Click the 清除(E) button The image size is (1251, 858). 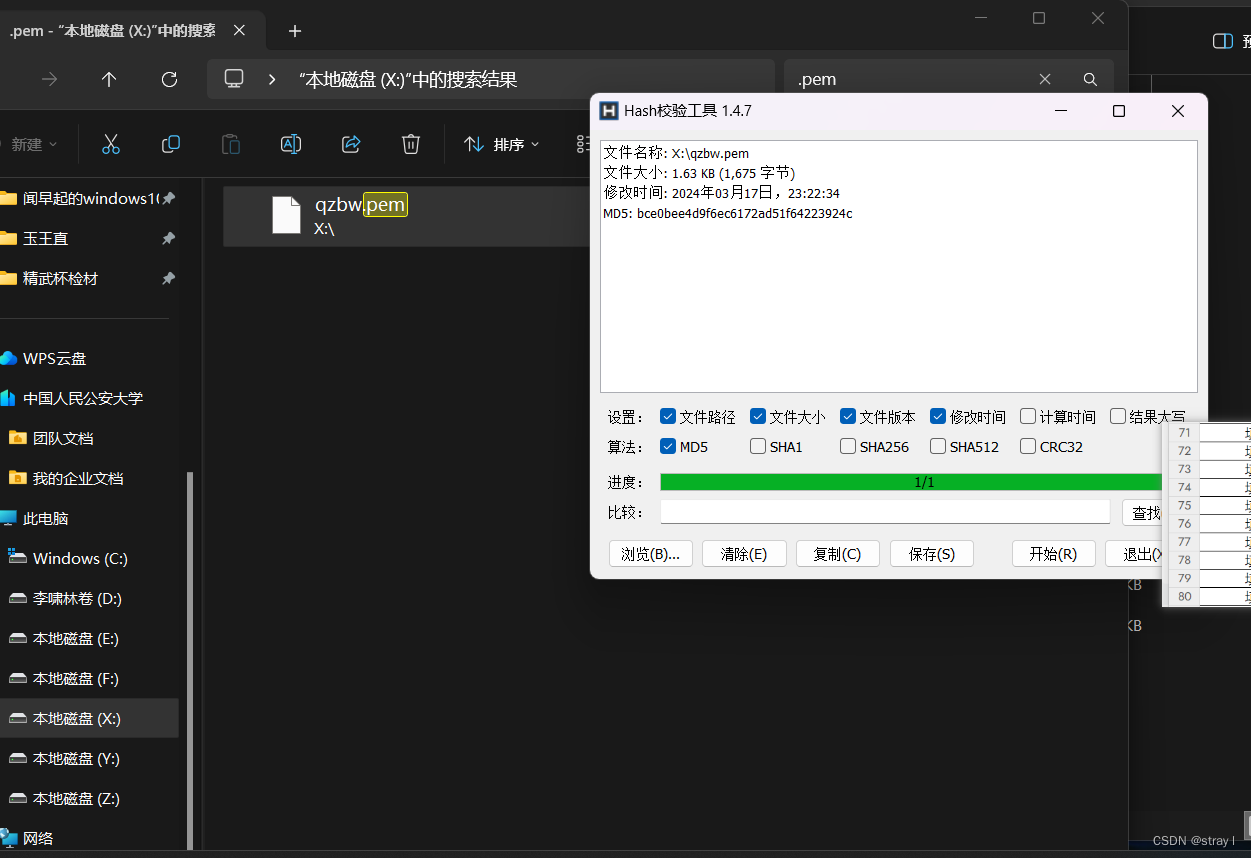tap(744, 554)
